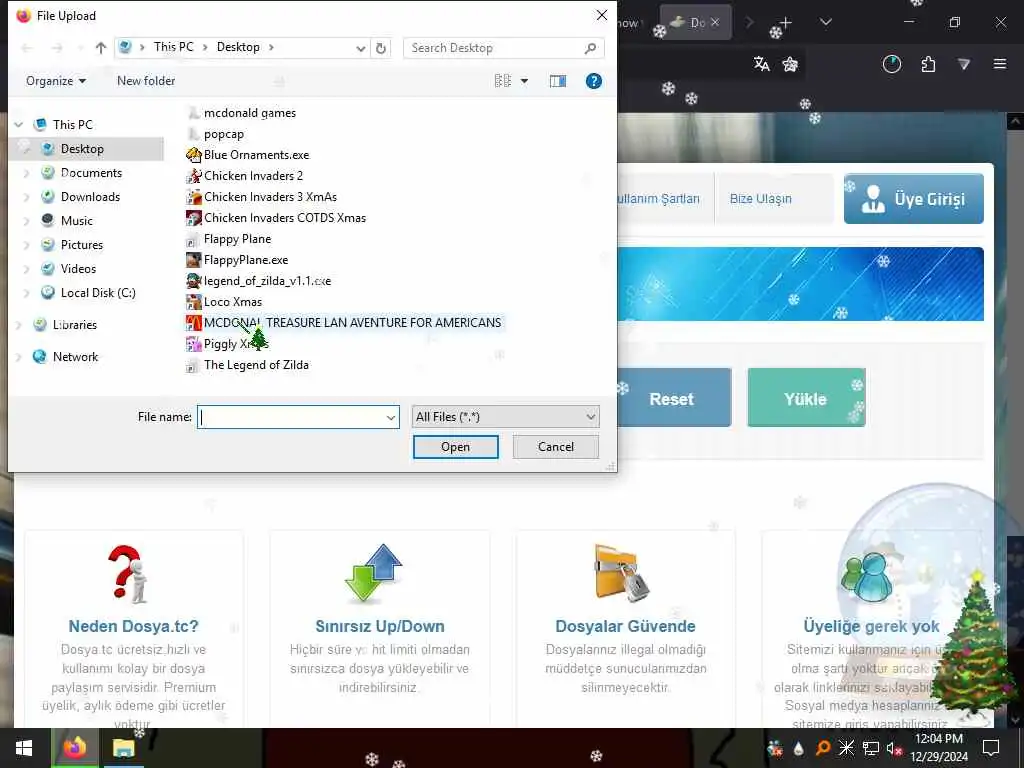The width and height of the screenshot is (1024, 768).
Task: Click the Search Desktop field
Action: [504, 48]
